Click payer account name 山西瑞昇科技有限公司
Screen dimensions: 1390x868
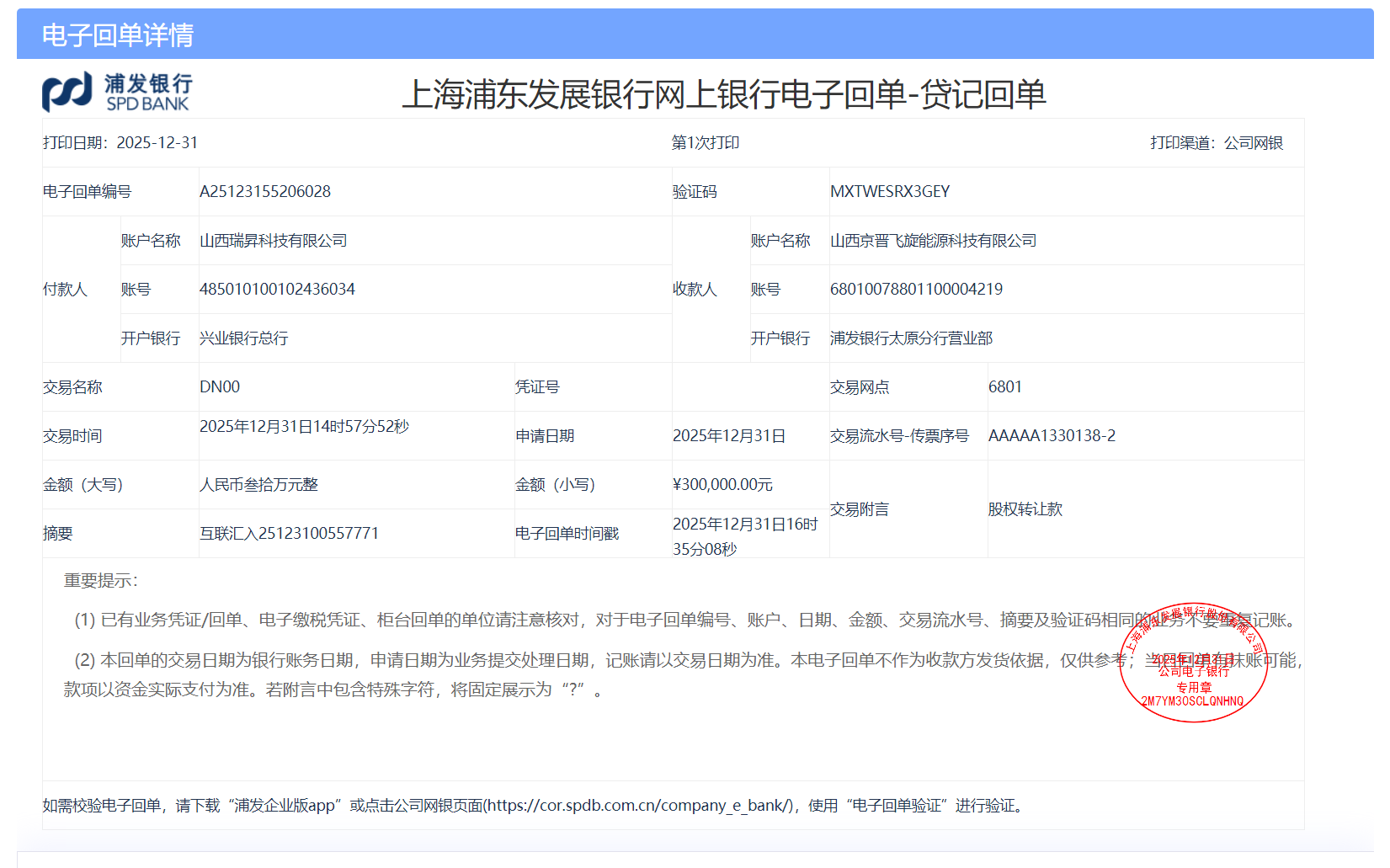[x=274, y=241]
